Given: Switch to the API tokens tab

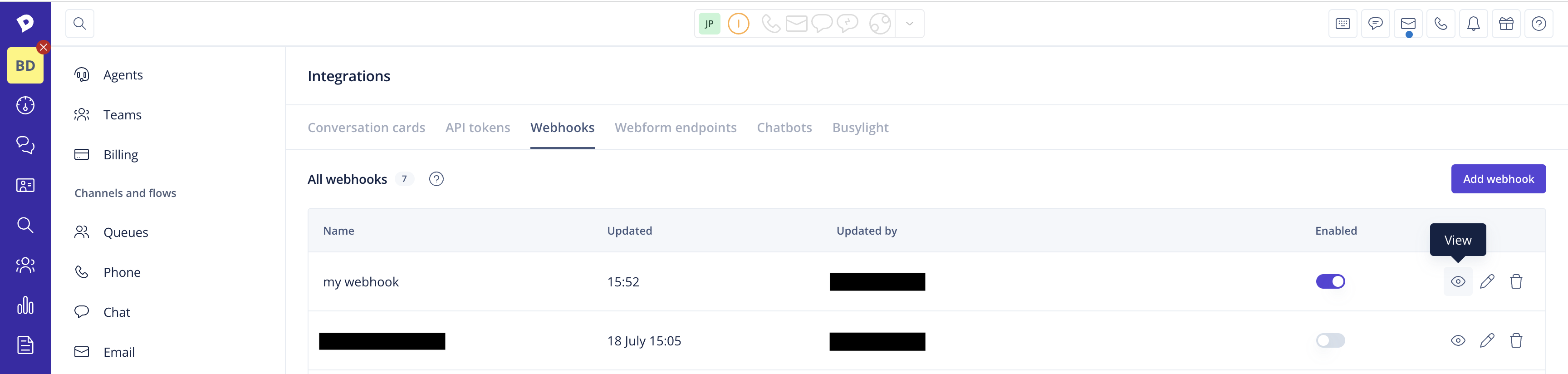Looking at the screenshot, I should (477, 128).
